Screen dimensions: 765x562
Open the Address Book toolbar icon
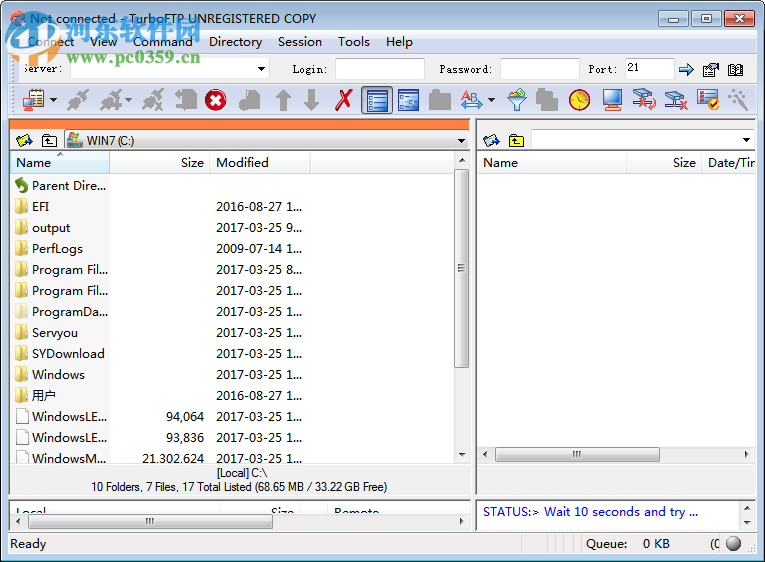click(34, 100)
